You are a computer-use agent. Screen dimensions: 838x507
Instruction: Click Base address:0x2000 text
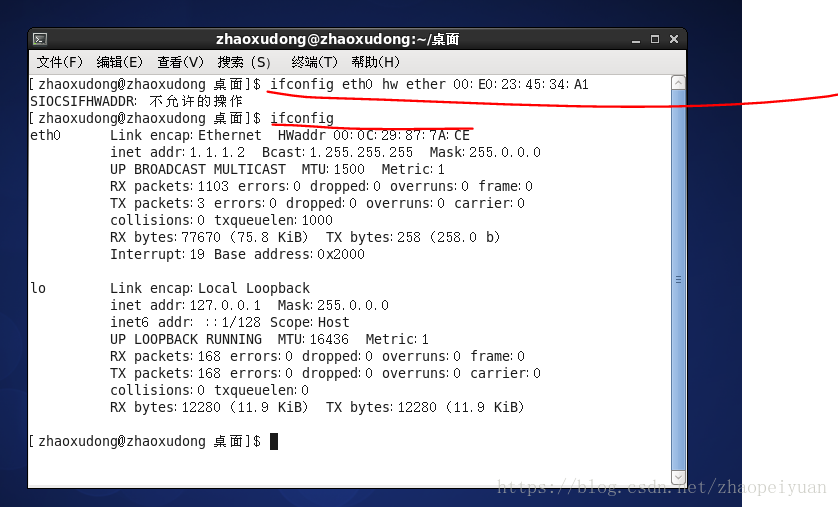[x=289, y=254]
